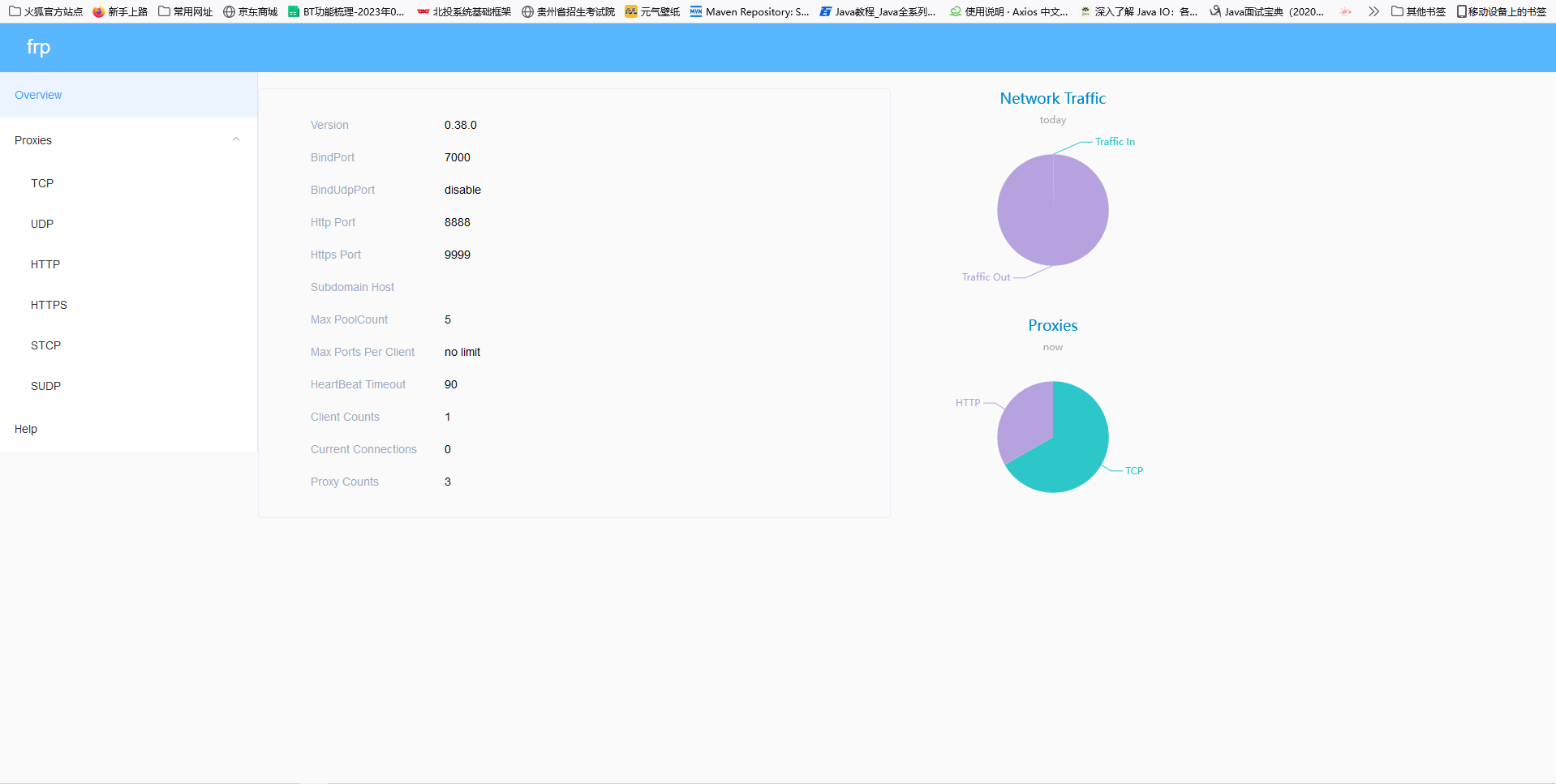Select the SUDP proxies item
The image size is (1556, 784).
[x=128, y=386]
